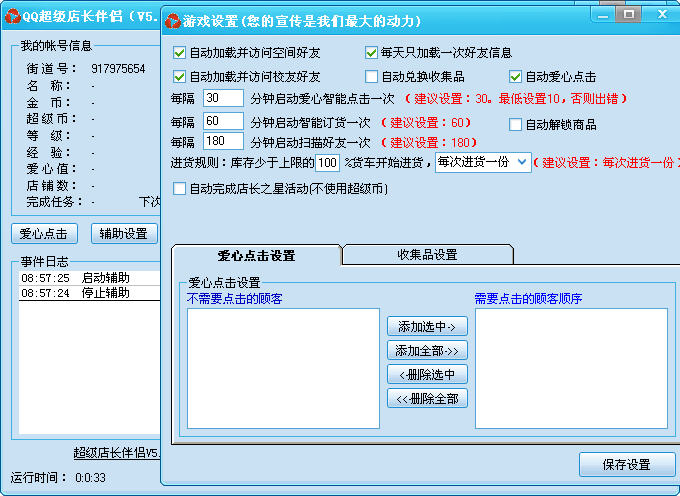
Task: Click the 我的帐号信息 group label
Action: 56,46
